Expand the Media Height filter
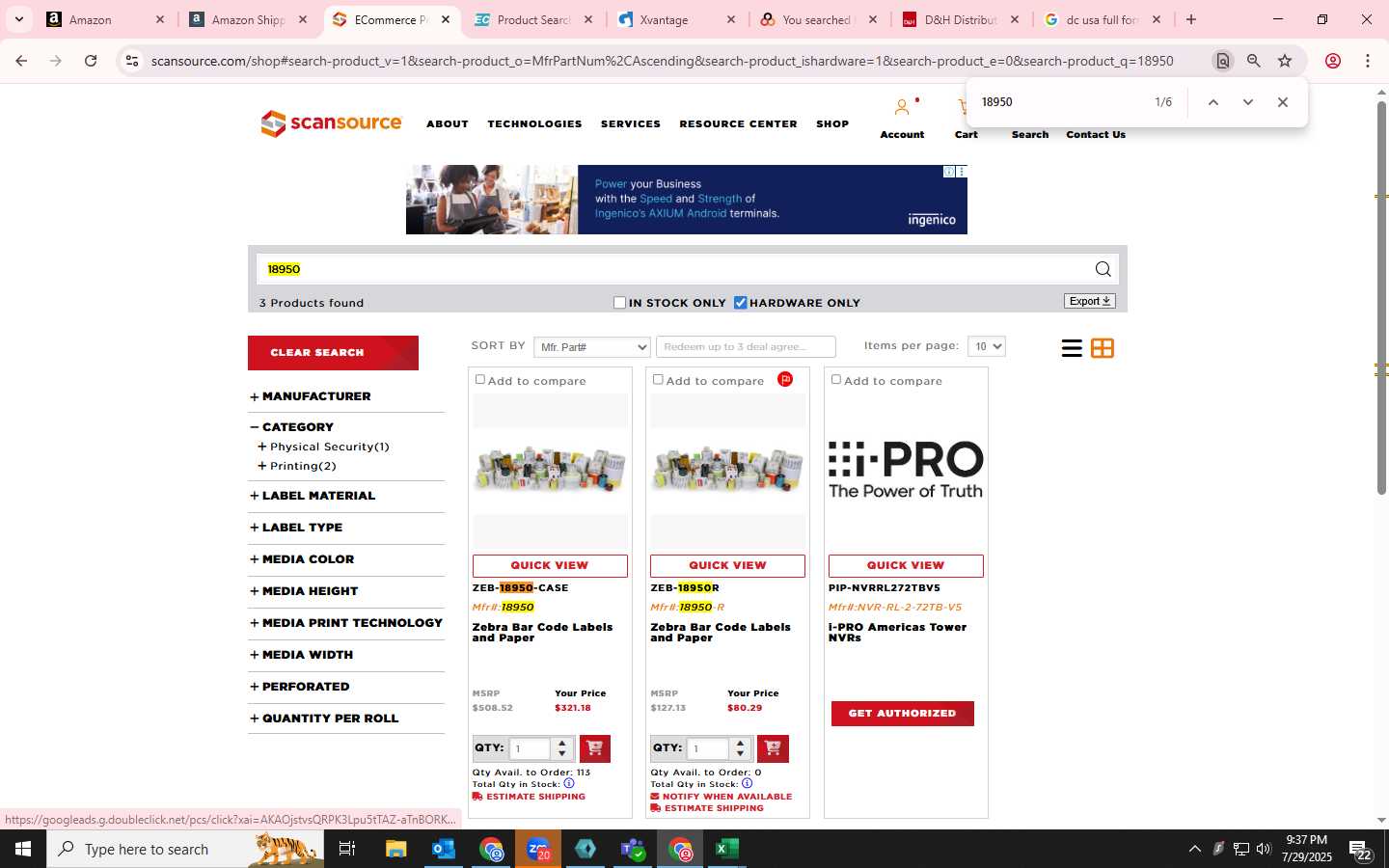Image resolution: width=1389 pixels, height=868 pixels. 304,591
